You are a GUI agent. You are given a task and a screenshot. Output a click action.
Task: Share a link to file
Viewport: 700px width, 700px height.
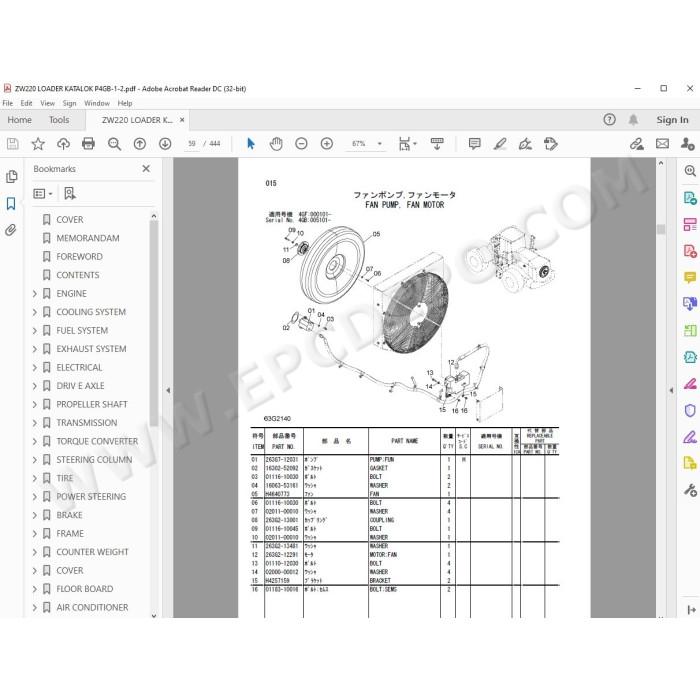pyautogui.click(x=637, y=144)
